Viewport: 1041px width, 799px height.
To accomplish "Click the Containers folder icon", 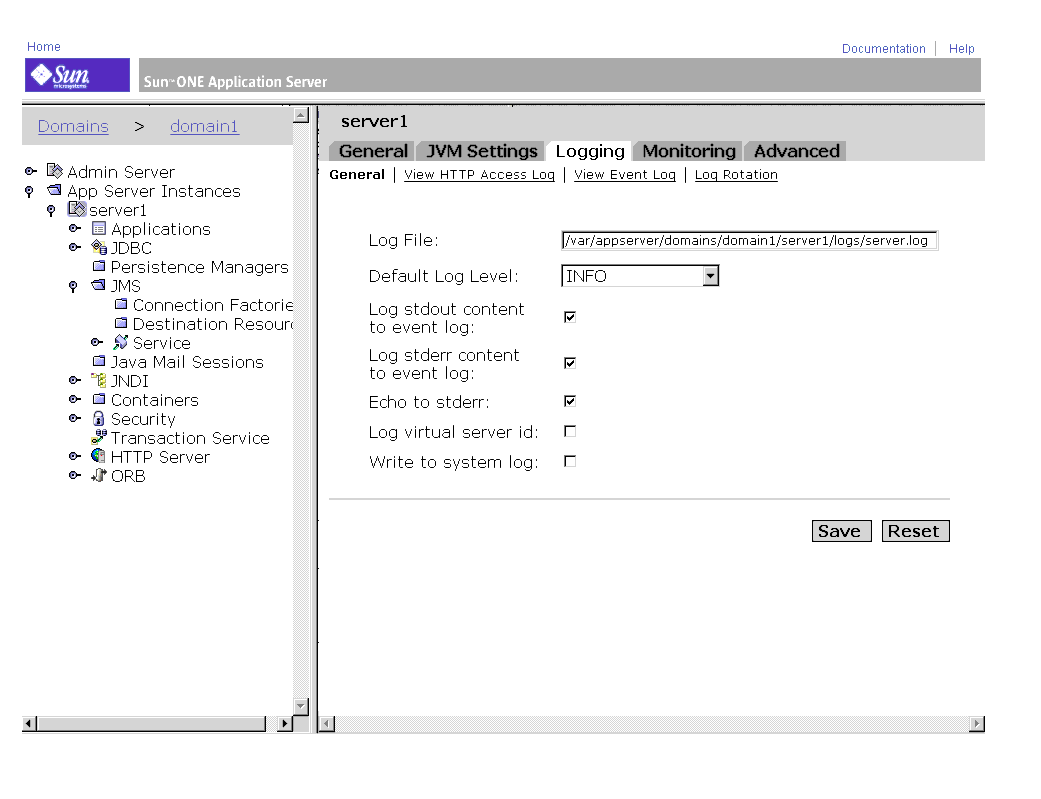I will click(99, 399).
